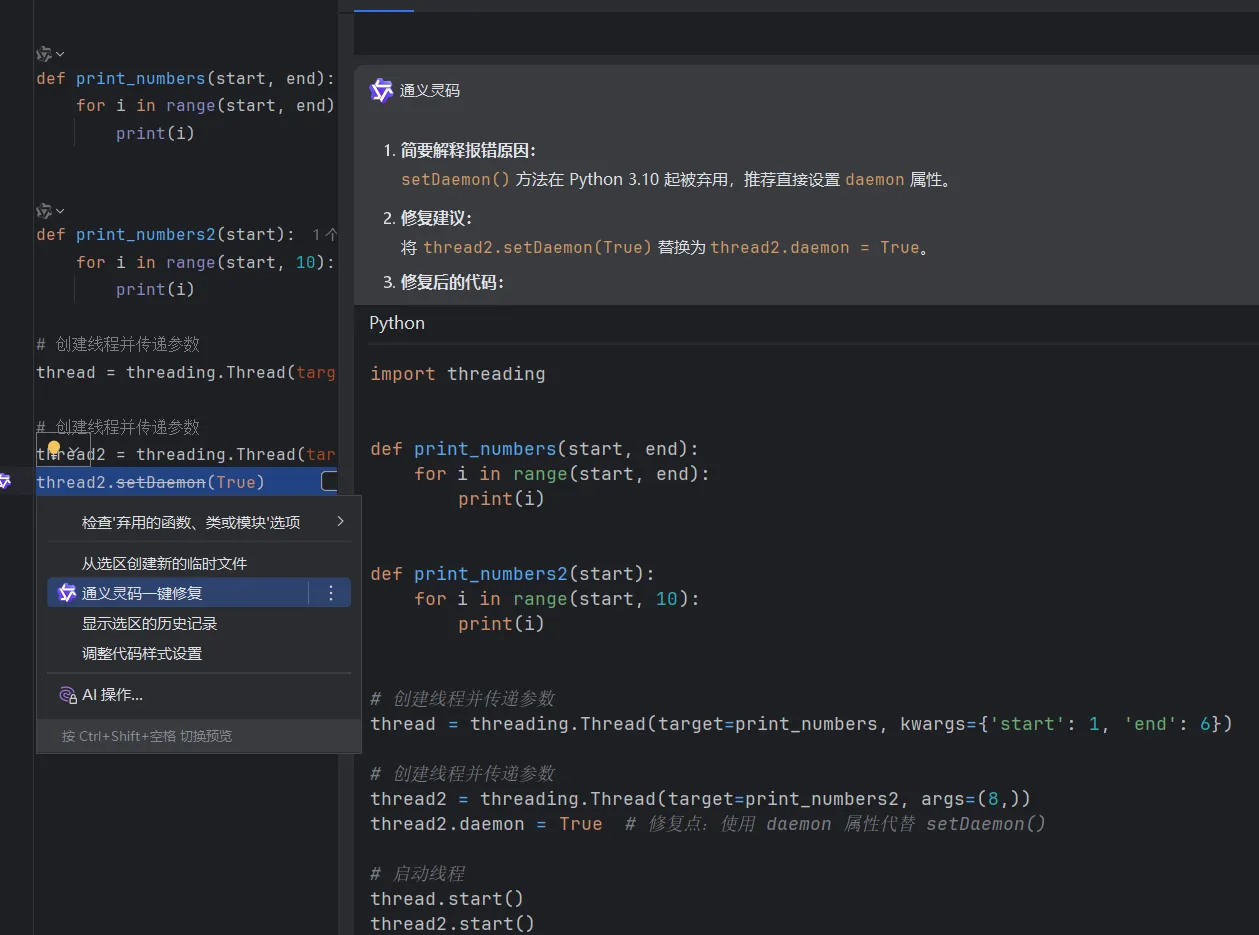Viewport: 1259px width, 935px height.
Task: Click 'def print_numbers(start, end):' line in editor
Action: 186,78
